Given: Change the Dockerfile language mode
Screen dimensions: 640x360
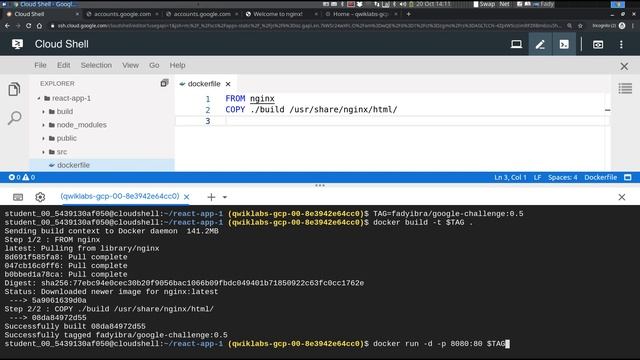Looking at the screenshot, I should [x=600, y=177].
